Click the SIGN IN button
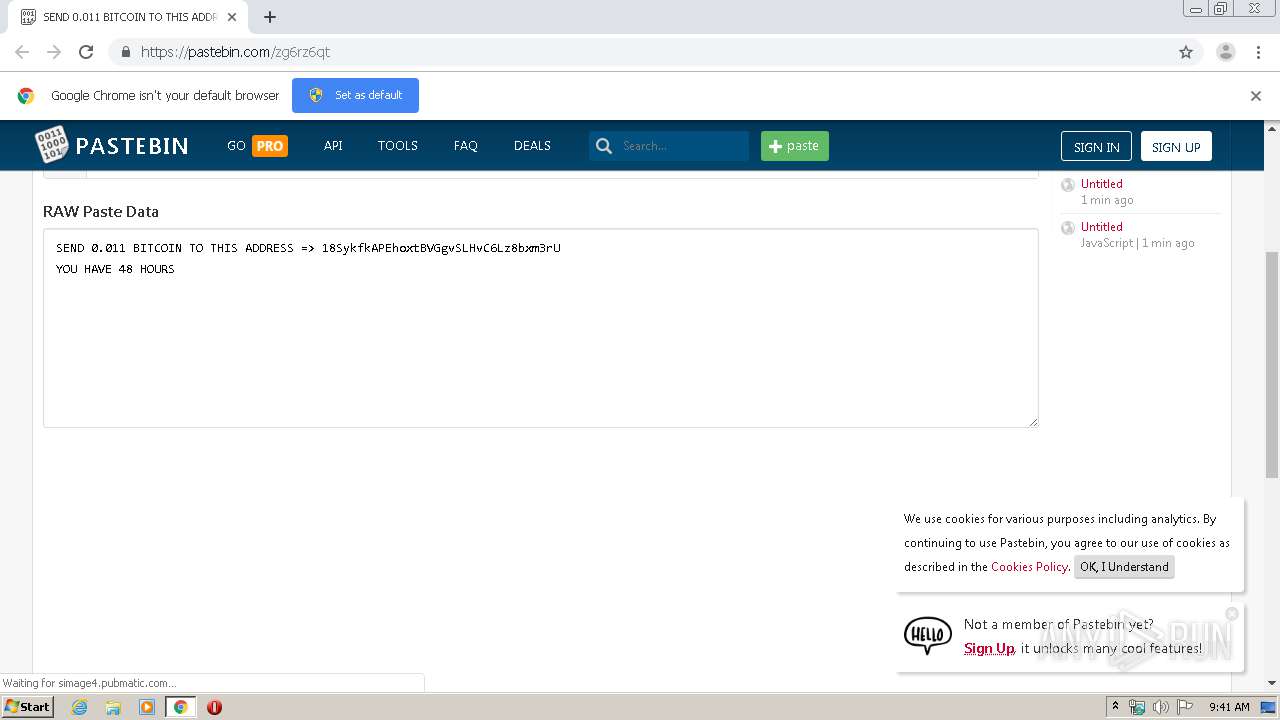 (x=1096, y=146)
